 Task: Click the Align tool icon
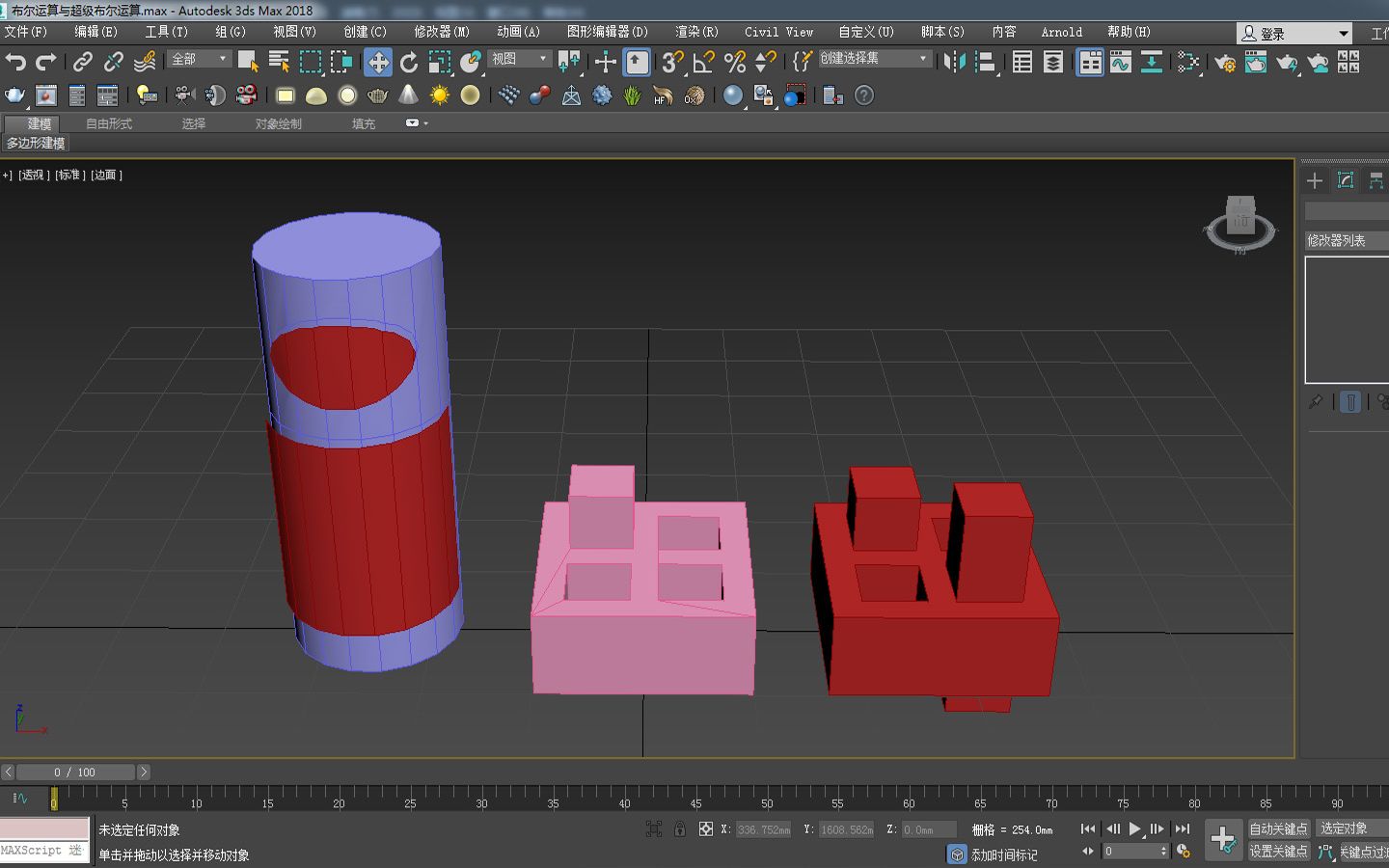[x=986, y=62]
